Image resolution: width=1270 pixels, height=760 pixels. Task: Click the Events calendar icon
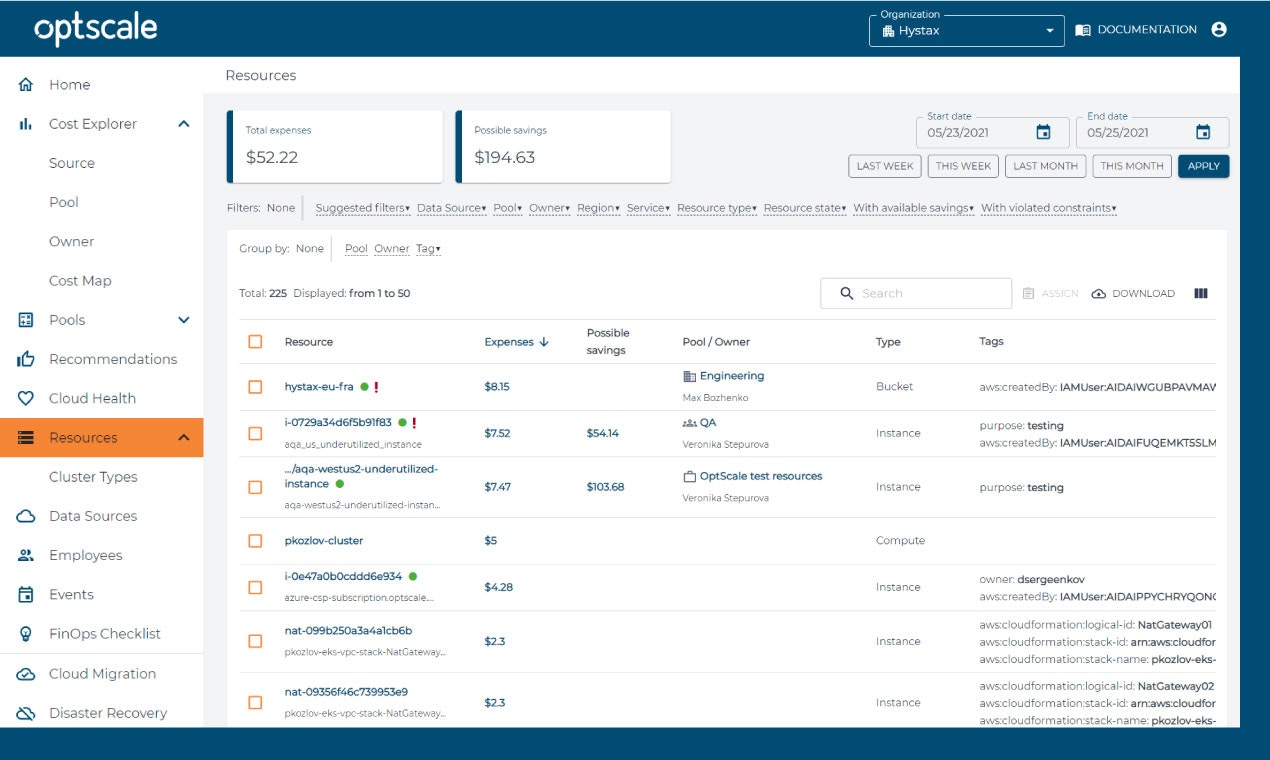[x=26, y=594]
